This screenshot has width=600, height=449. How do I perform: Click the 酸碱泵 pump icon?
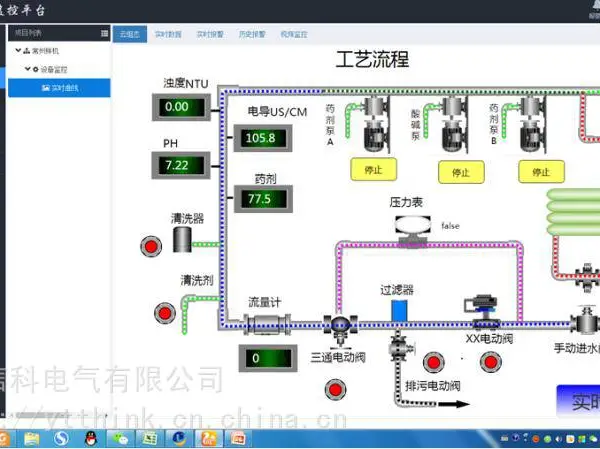454,124
